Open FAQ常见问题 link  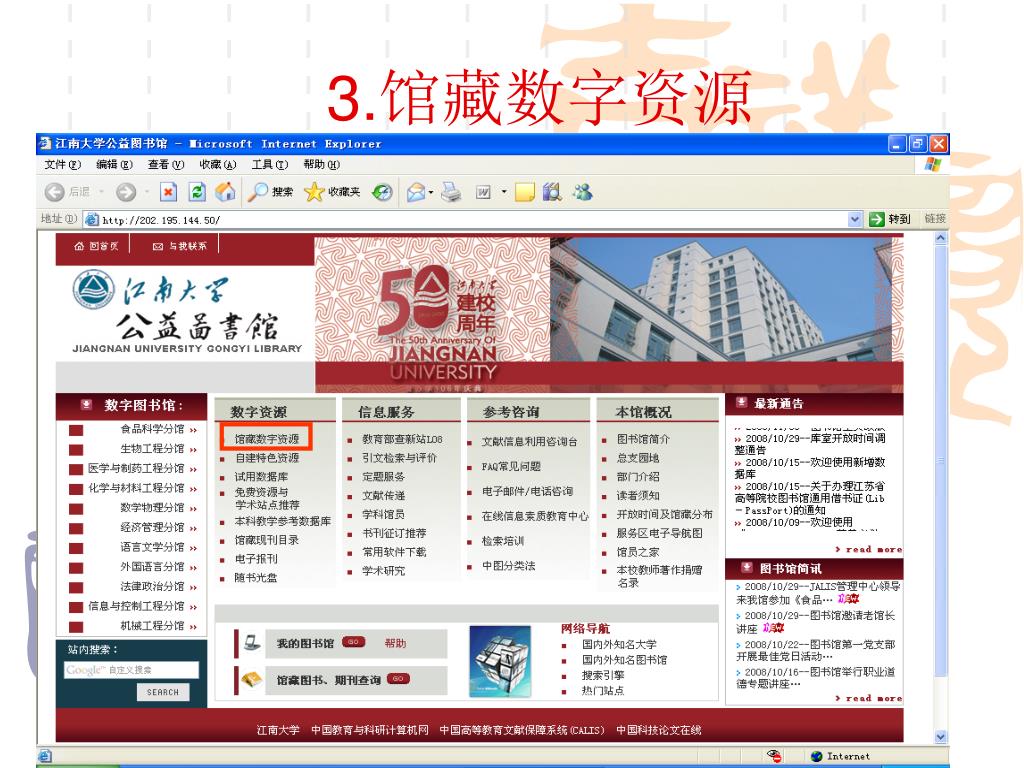(511, 466)
